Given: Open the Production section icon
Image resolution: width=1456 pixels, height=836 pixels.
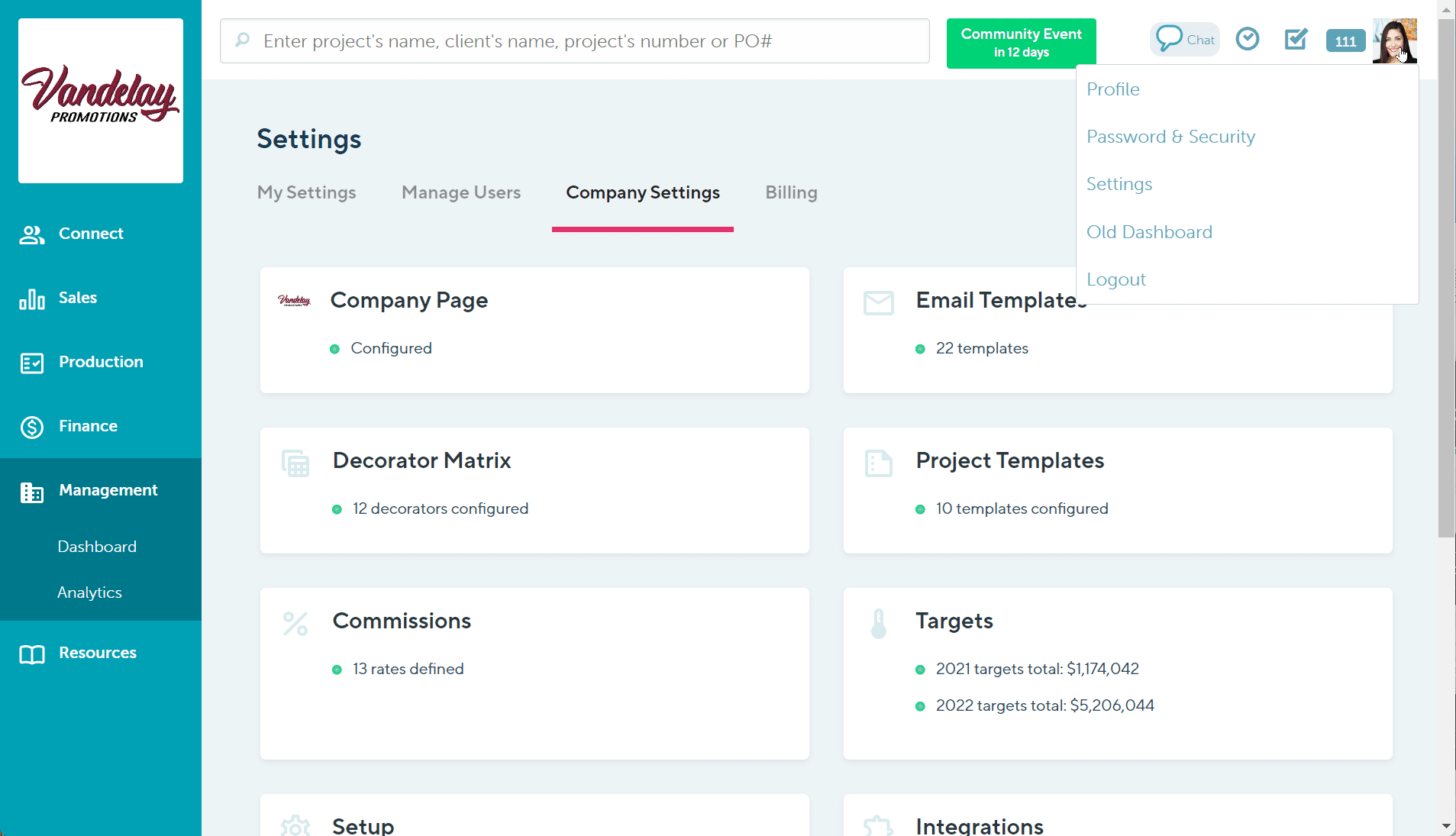Looking at the screenshot, I should (x=31, y=363).
